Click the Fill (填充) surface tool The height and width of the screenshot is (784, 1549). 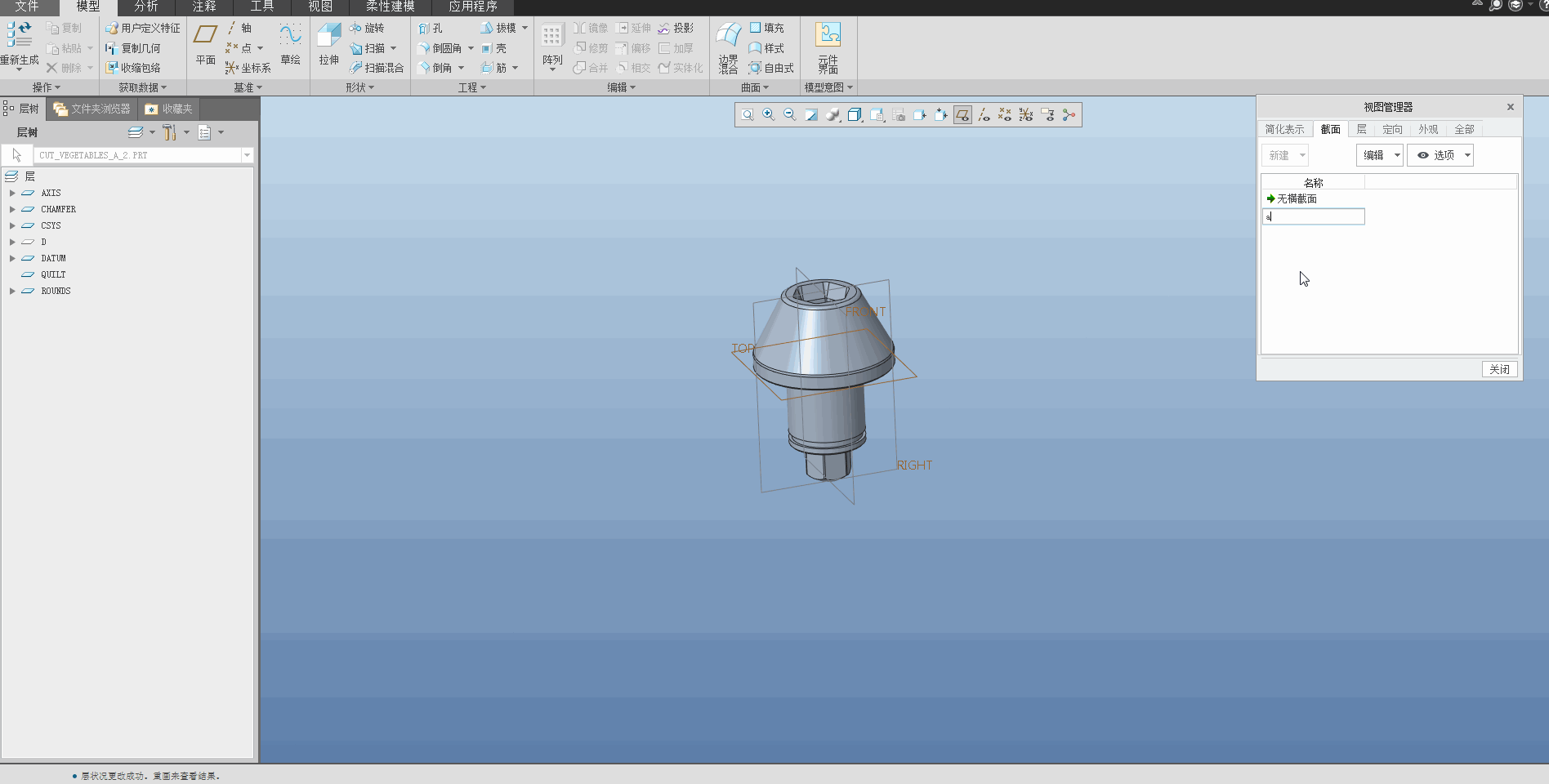pos(766,28)
